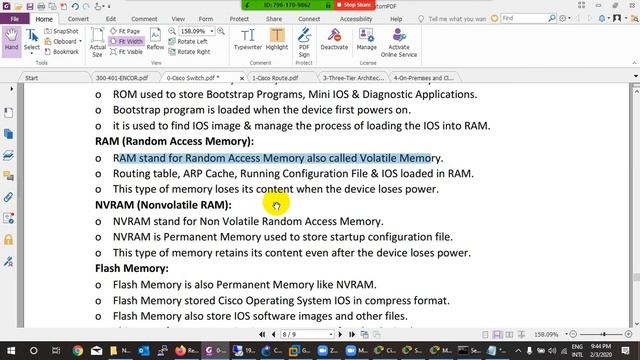Toggle Fit Width view
The height and width of the screenshot is (360, 640).
coord(126,41)
